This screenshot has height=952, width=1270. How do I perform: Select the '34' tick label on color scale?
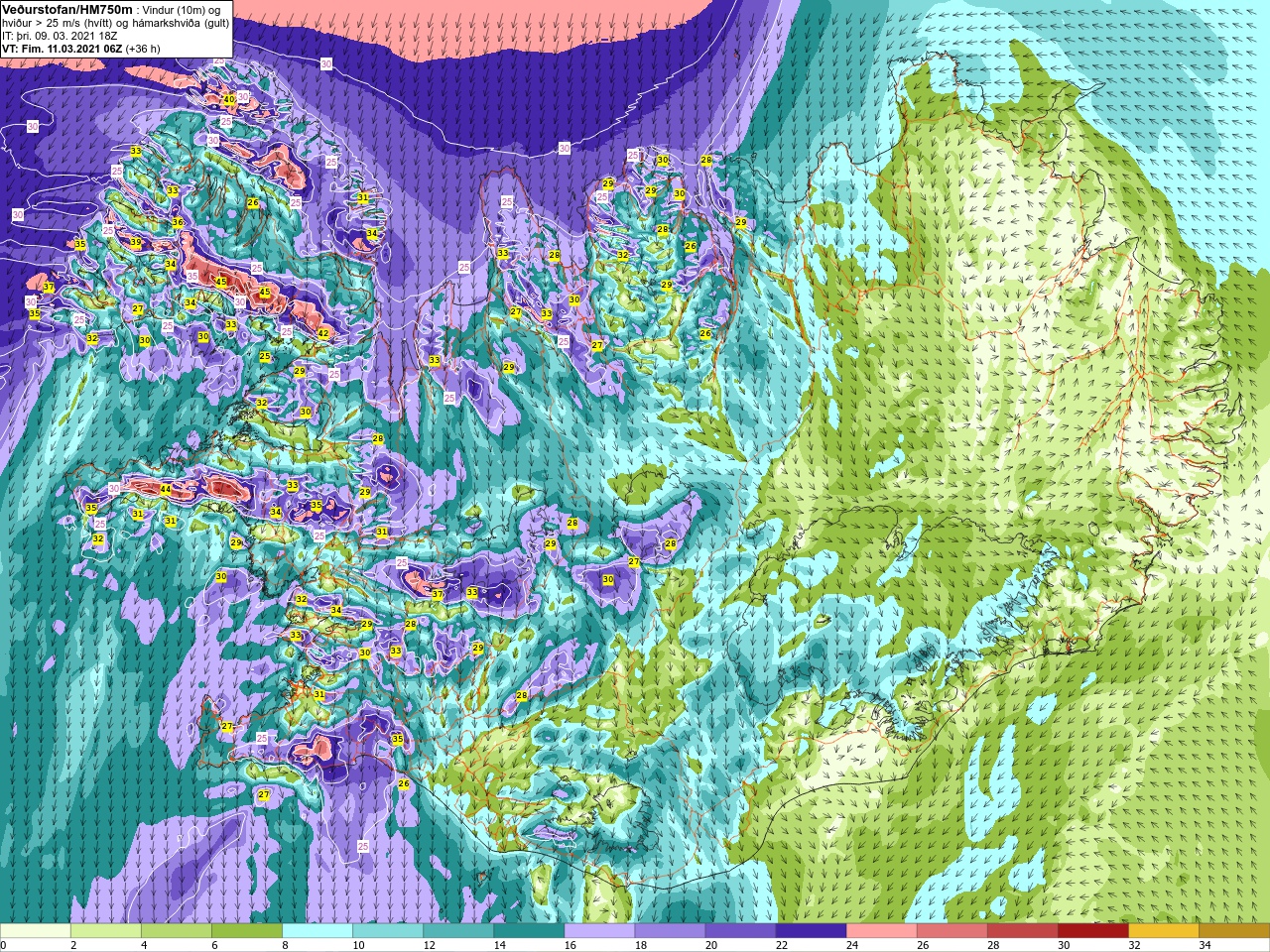(x=1205, y=945)
